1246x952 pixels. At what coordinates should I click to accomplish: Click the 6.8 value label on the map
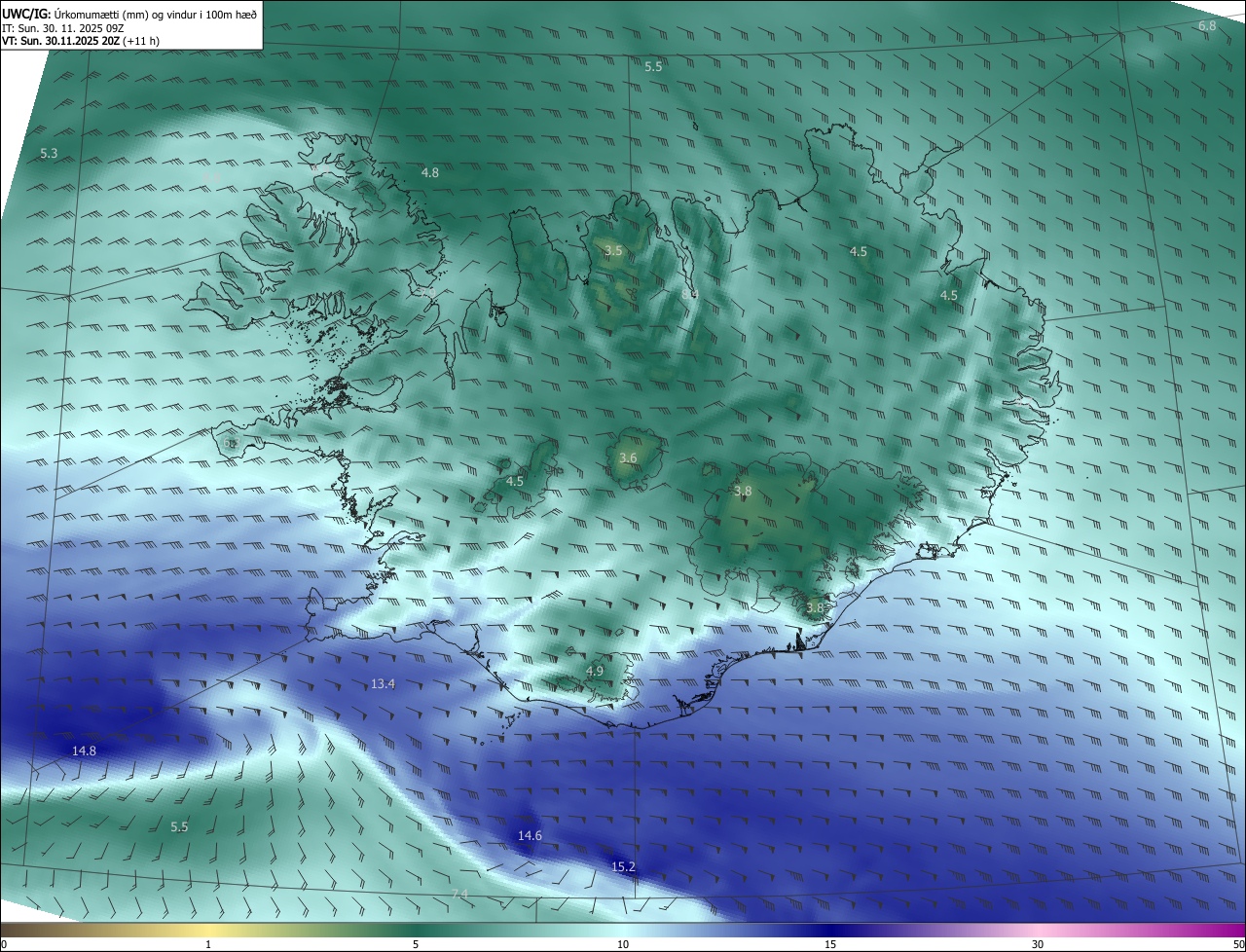(x=1207, y=26)
